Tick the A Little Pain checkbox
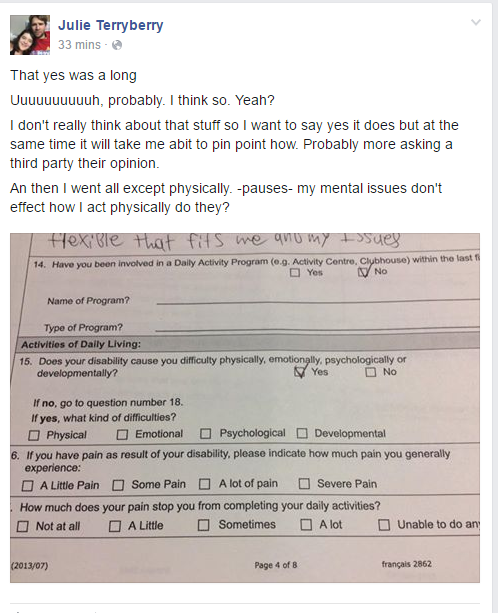Viewport: 498px width, 613px height. point(27,486)
